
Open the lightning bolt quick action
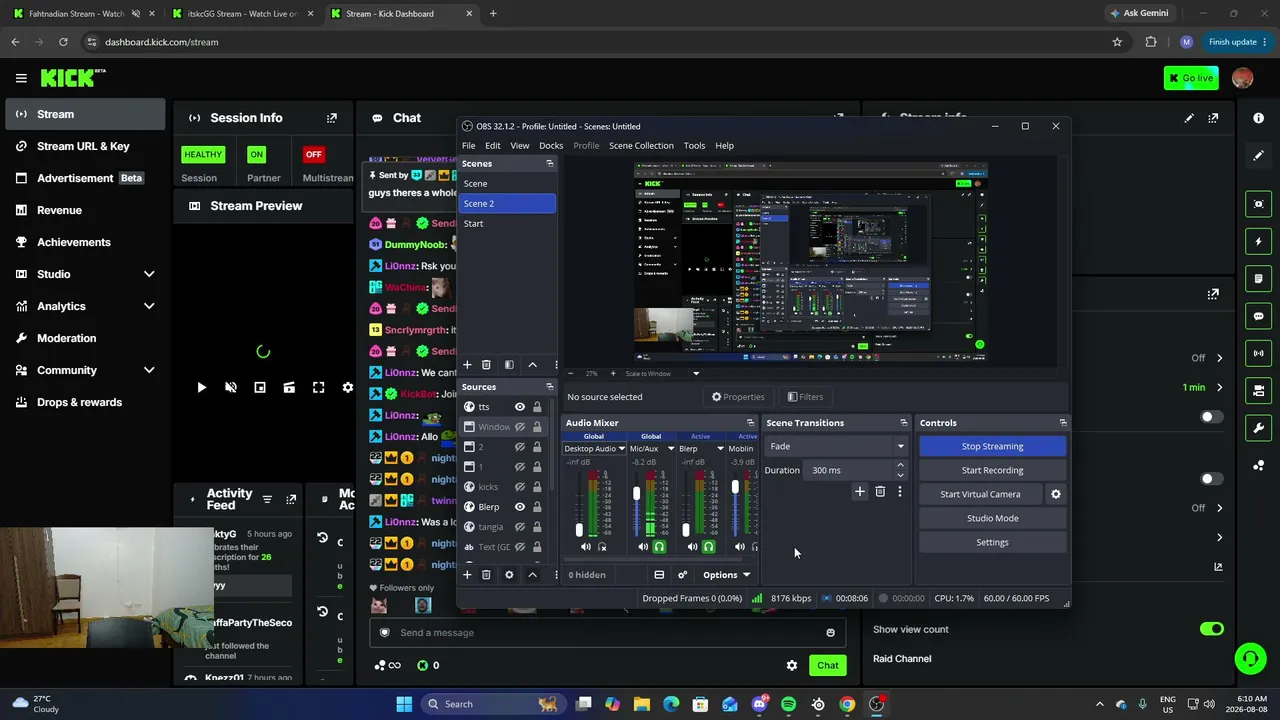(1259, 241)
